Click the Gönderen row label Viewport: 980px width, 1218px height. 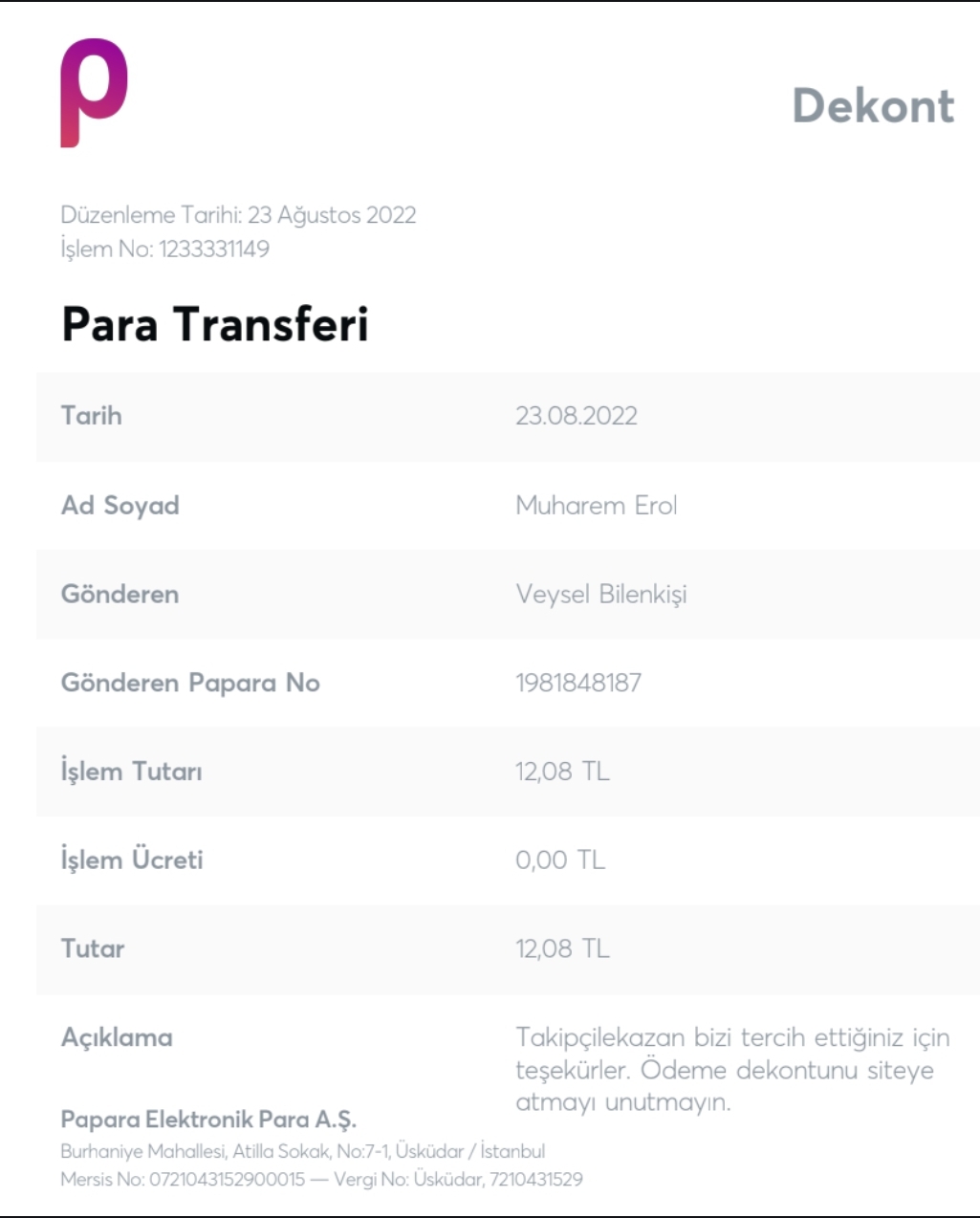coord(120,594)
